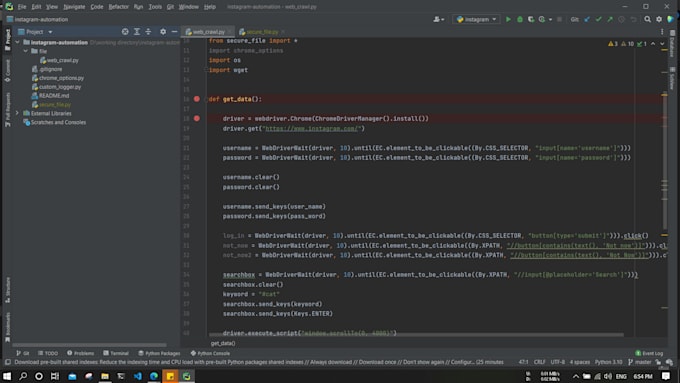Open Search Everywhere magnifier
Screen dimensions: 680x383
647,19
